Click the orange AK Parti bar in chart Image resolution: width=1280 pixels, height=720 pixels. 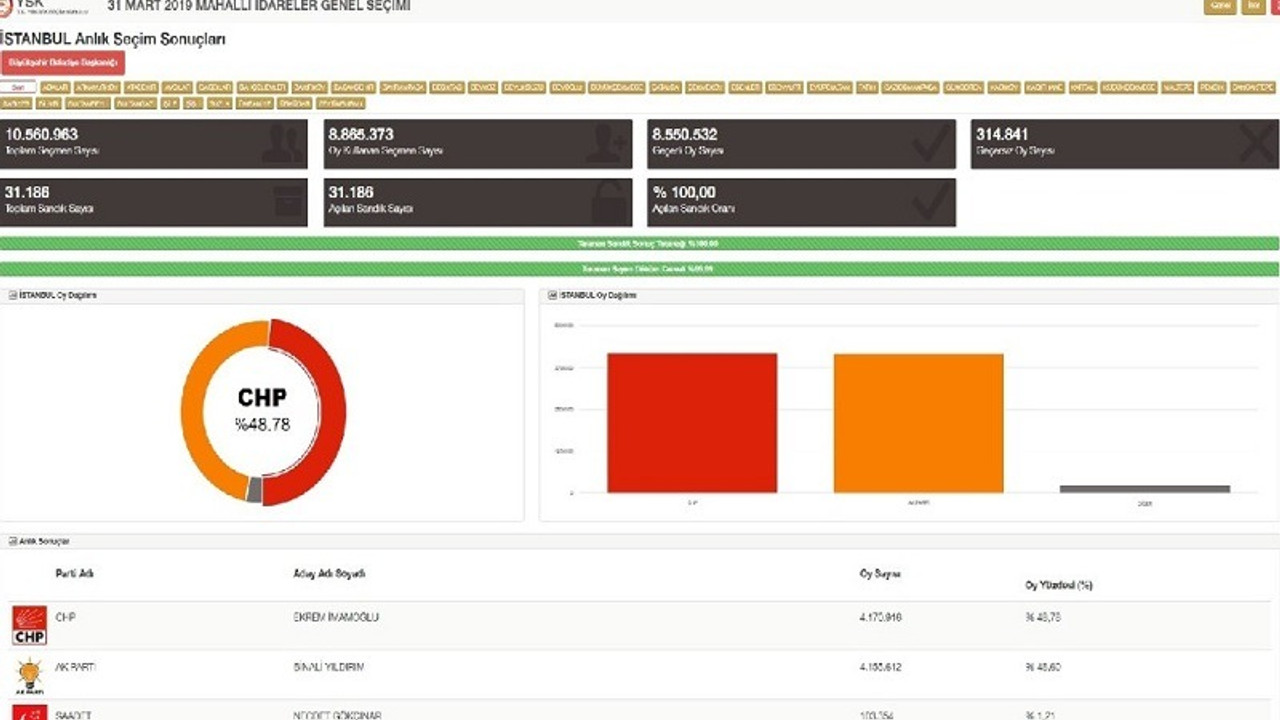918,424
